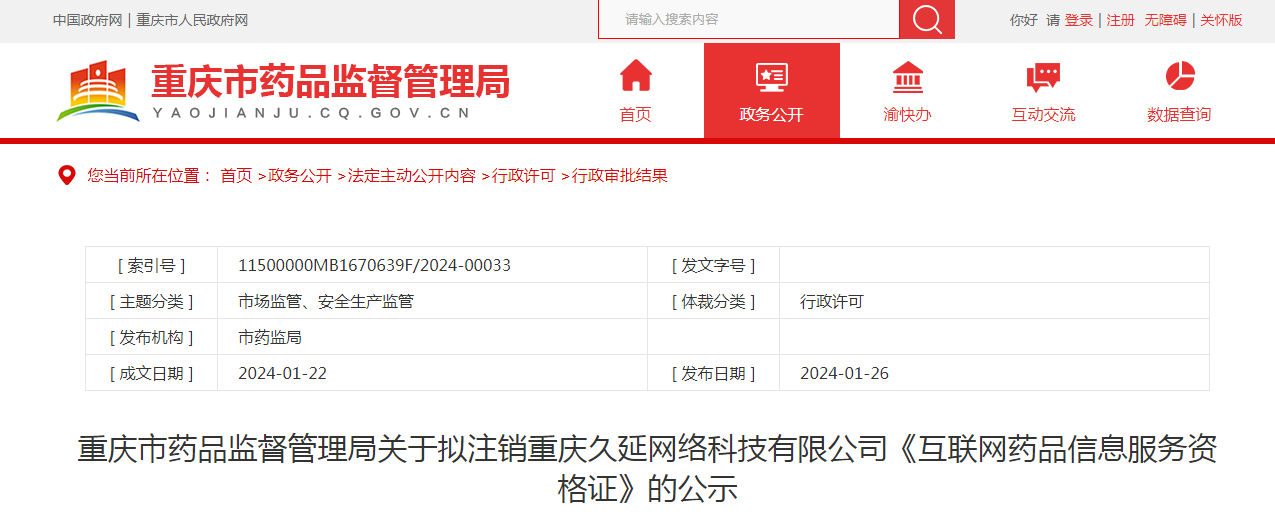The height and width of the screenshot is (525, 1275).
Task: Select the 渝快办 nav tab label
Action: point(907,115)
